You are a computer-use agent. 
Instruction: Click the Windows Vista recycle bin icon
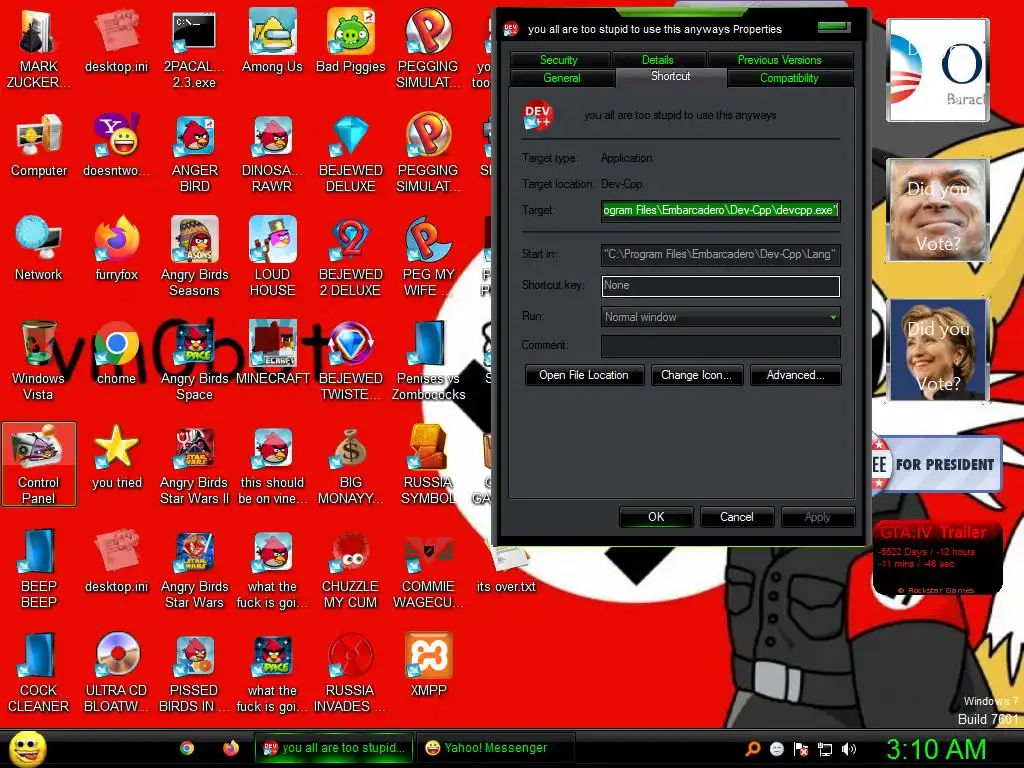pyautogui.click(x=39, y=360)
